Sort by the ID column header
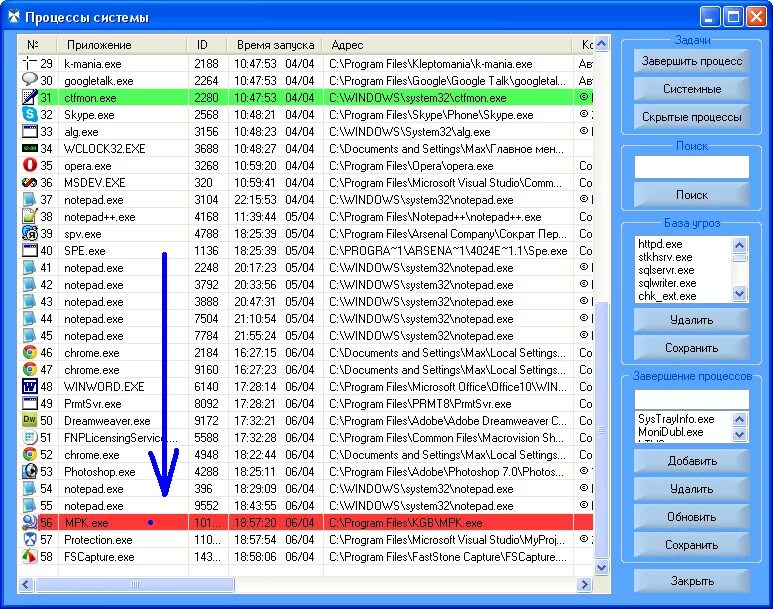 click(x=207, y=44)
